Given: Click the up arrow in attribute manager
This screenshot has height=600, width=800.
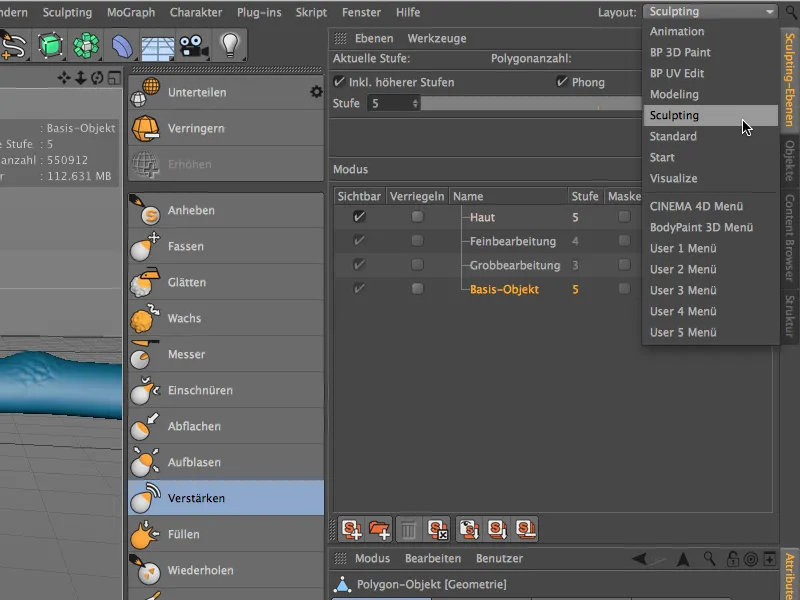Looking at the screenshot, I should [683, 559].
